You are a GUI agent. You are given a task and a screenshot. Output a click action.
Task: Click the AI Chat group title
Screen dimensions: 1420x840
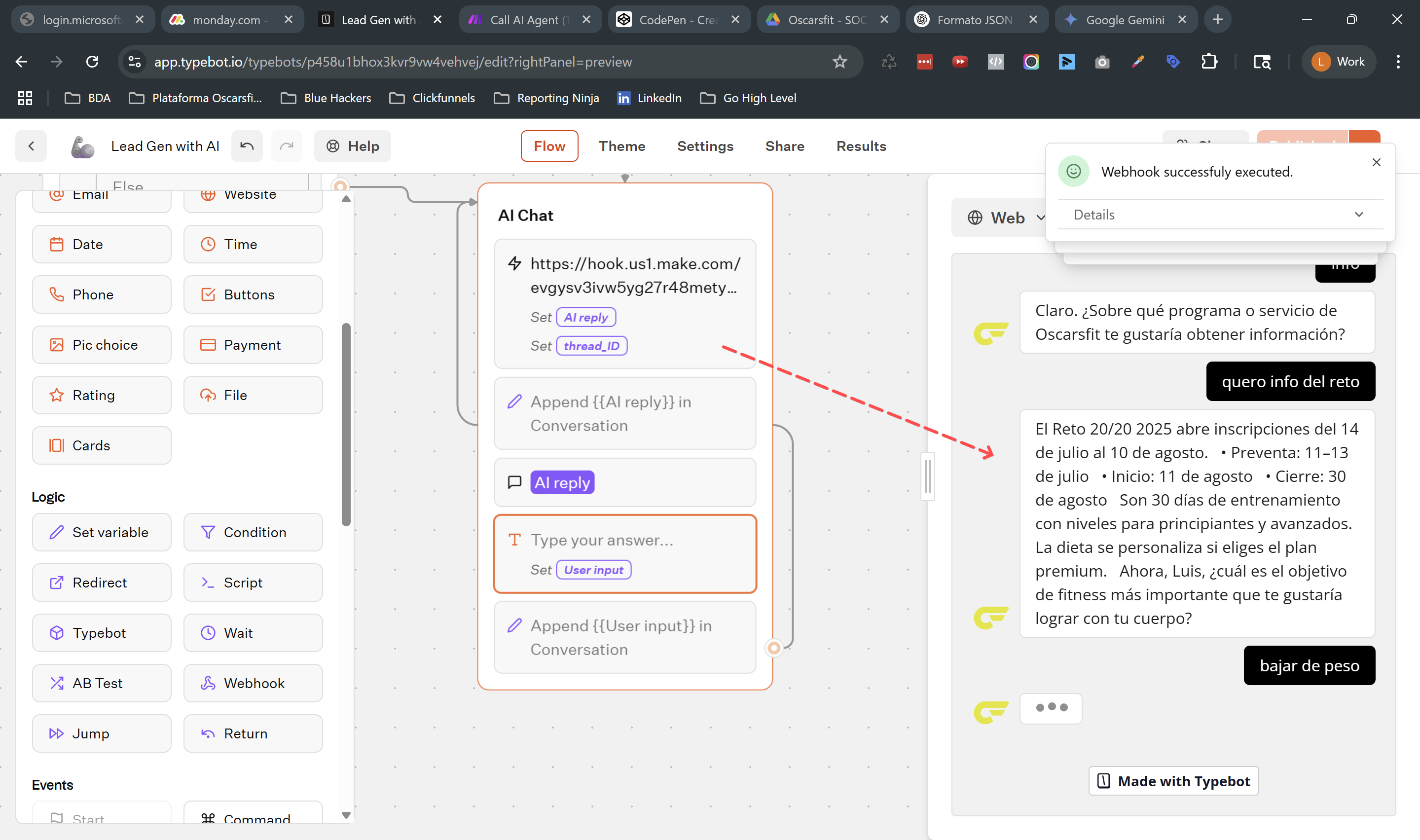coord(525,215)
